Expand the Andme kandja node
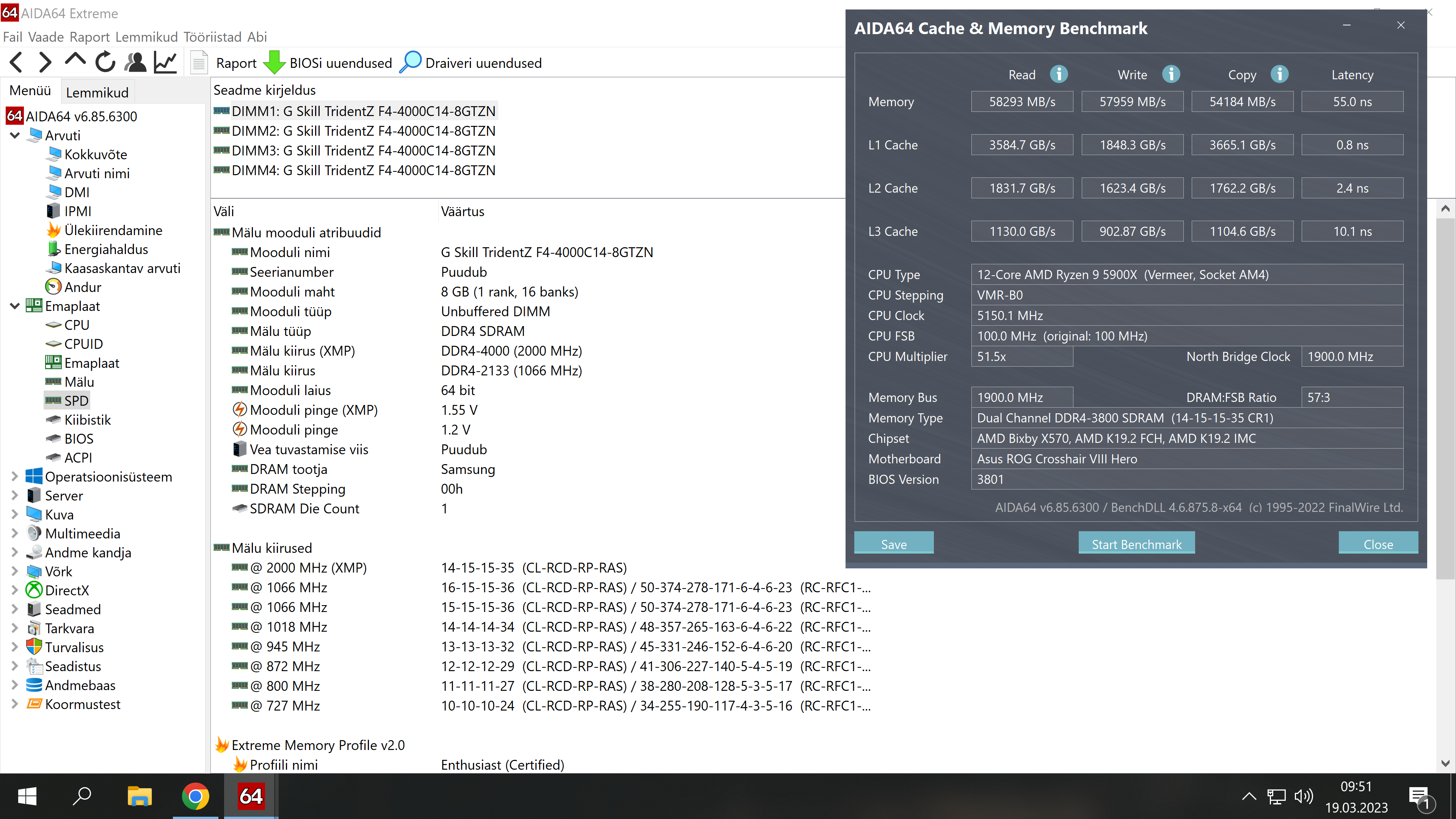1456x819 pixels. pos(15,552)
